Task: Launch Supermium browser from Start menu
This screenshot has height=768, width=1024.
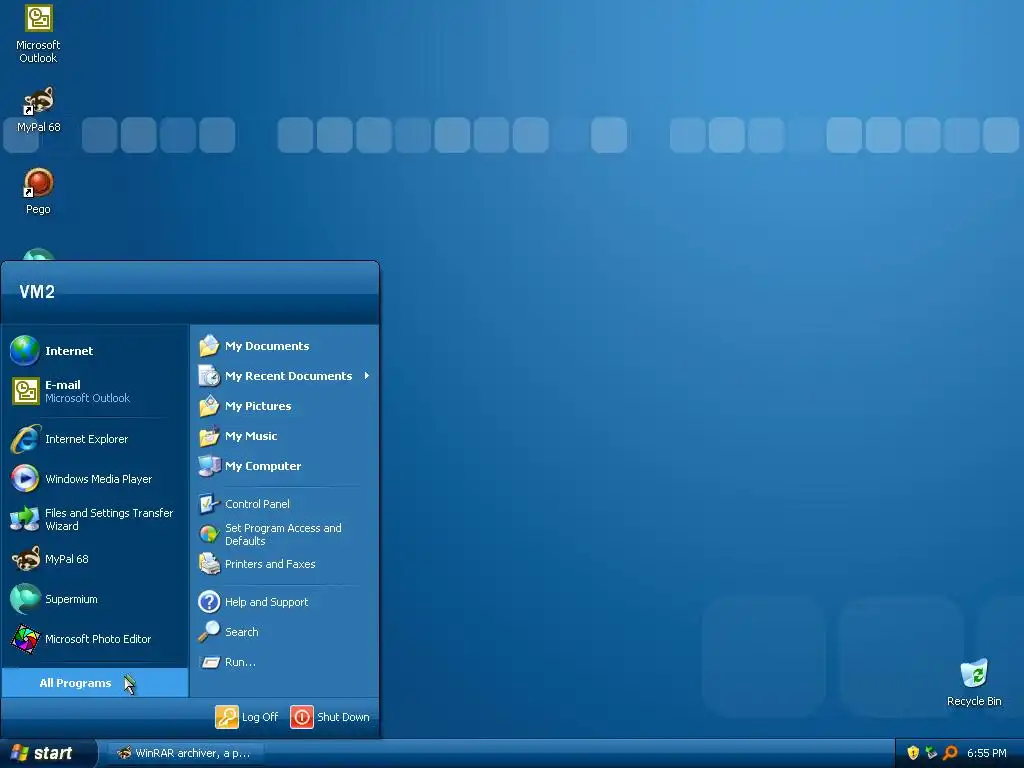Action: pos(95,599)
